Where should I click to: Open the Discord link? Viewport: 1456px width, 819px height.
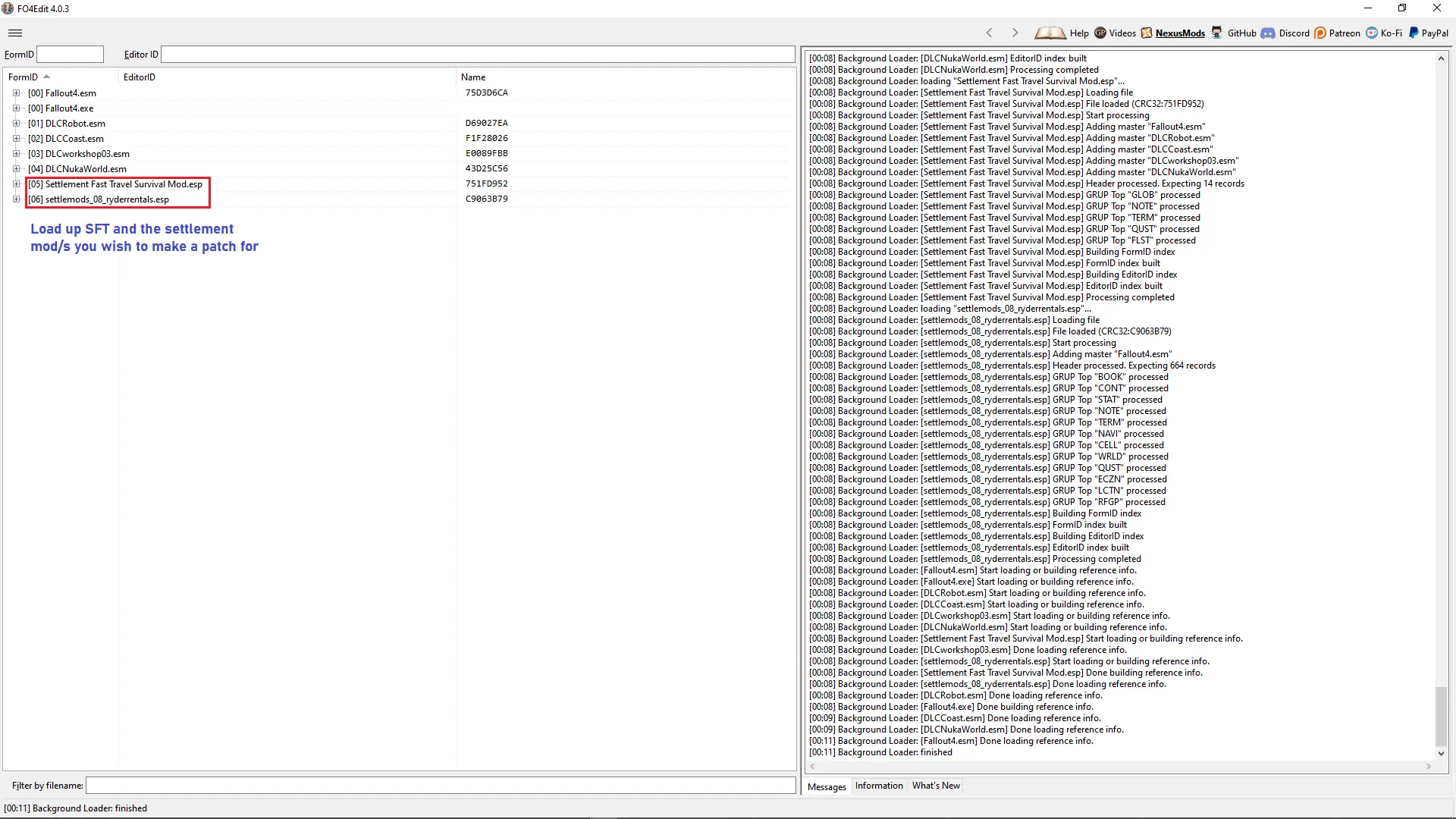point(1294,33)
